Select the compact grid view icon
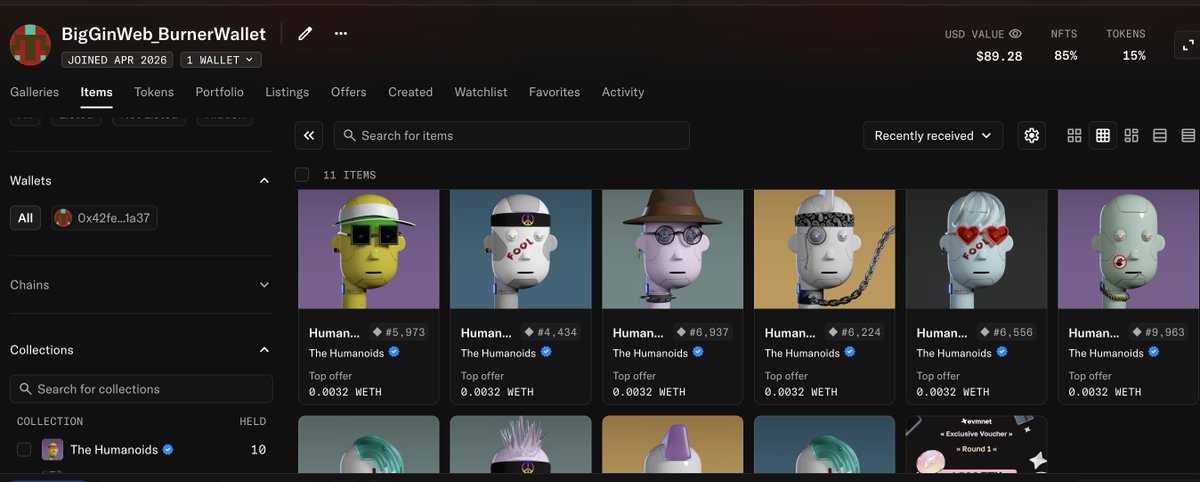Image resolution: width=1200 pixels, height=482 pixels. pos(1103,135)
